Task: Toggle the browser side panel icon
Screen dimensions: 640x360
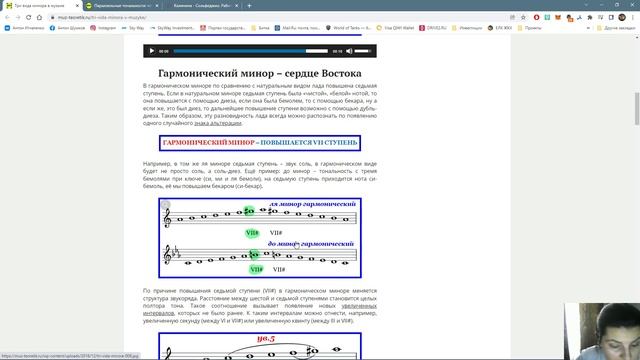Action: point(611,18)
